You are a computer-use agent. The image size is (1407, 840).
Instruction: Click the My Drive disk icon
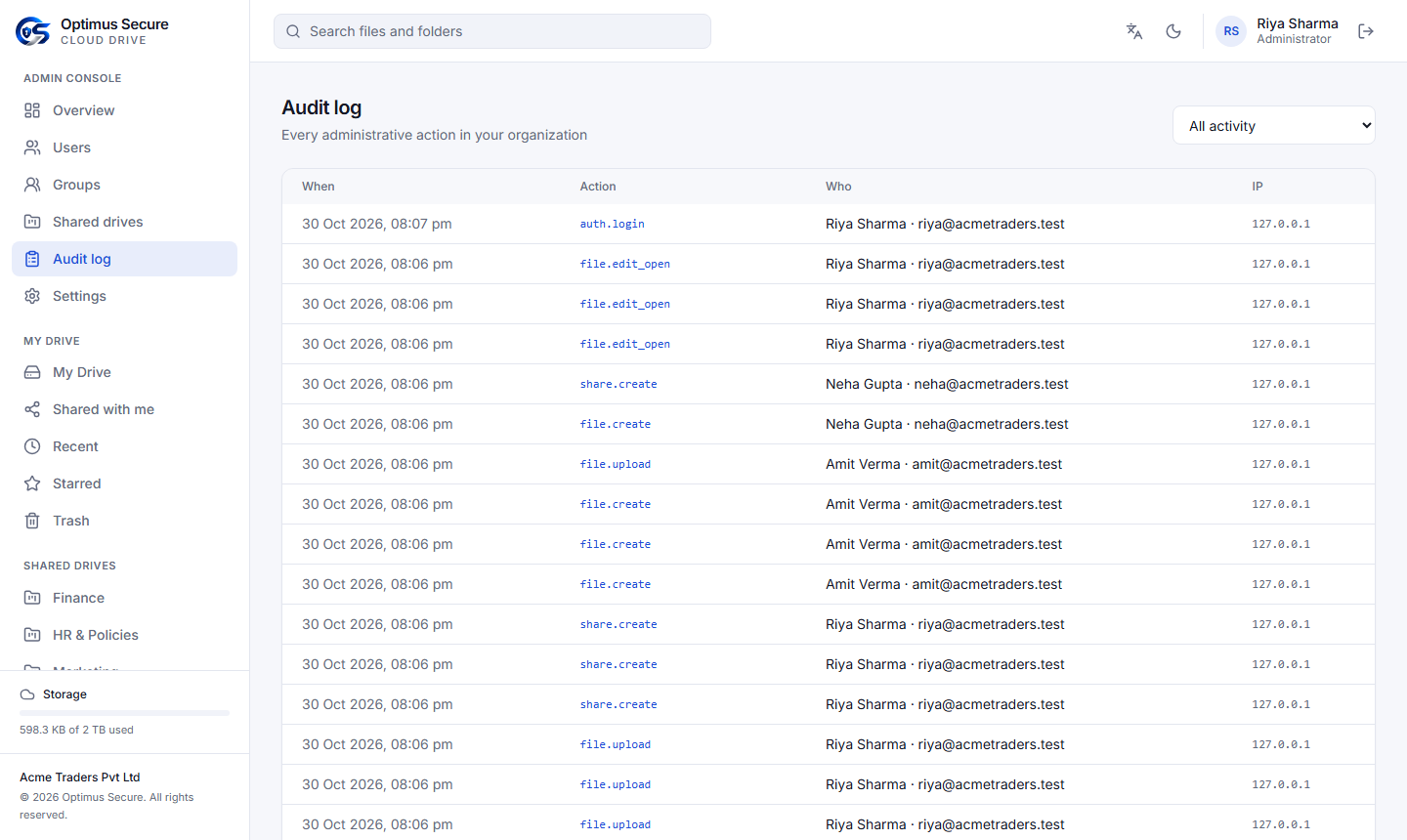(x=32, y=372)
